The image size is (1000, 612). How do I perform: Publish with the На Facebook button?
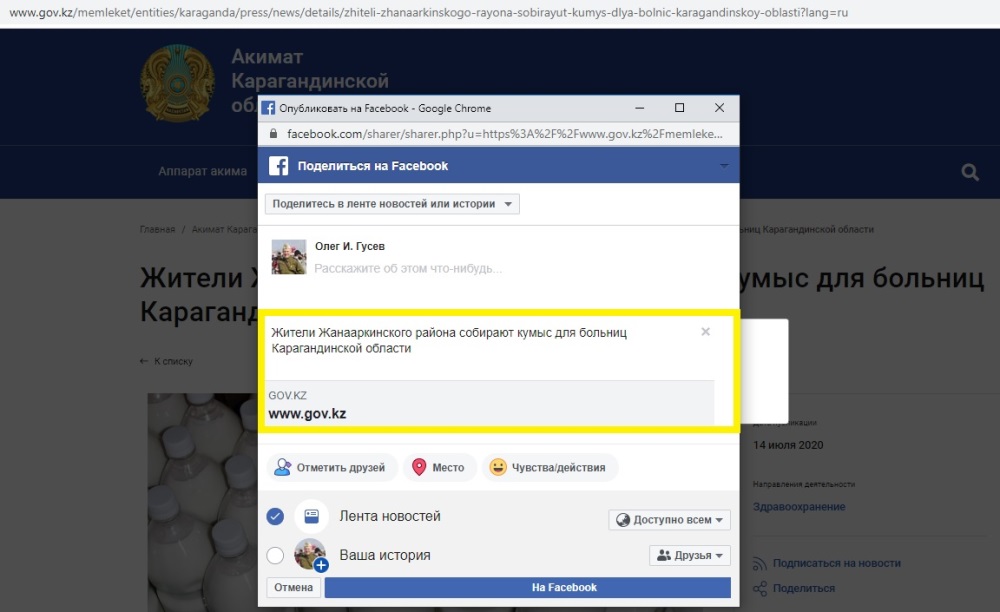[527, 587]
